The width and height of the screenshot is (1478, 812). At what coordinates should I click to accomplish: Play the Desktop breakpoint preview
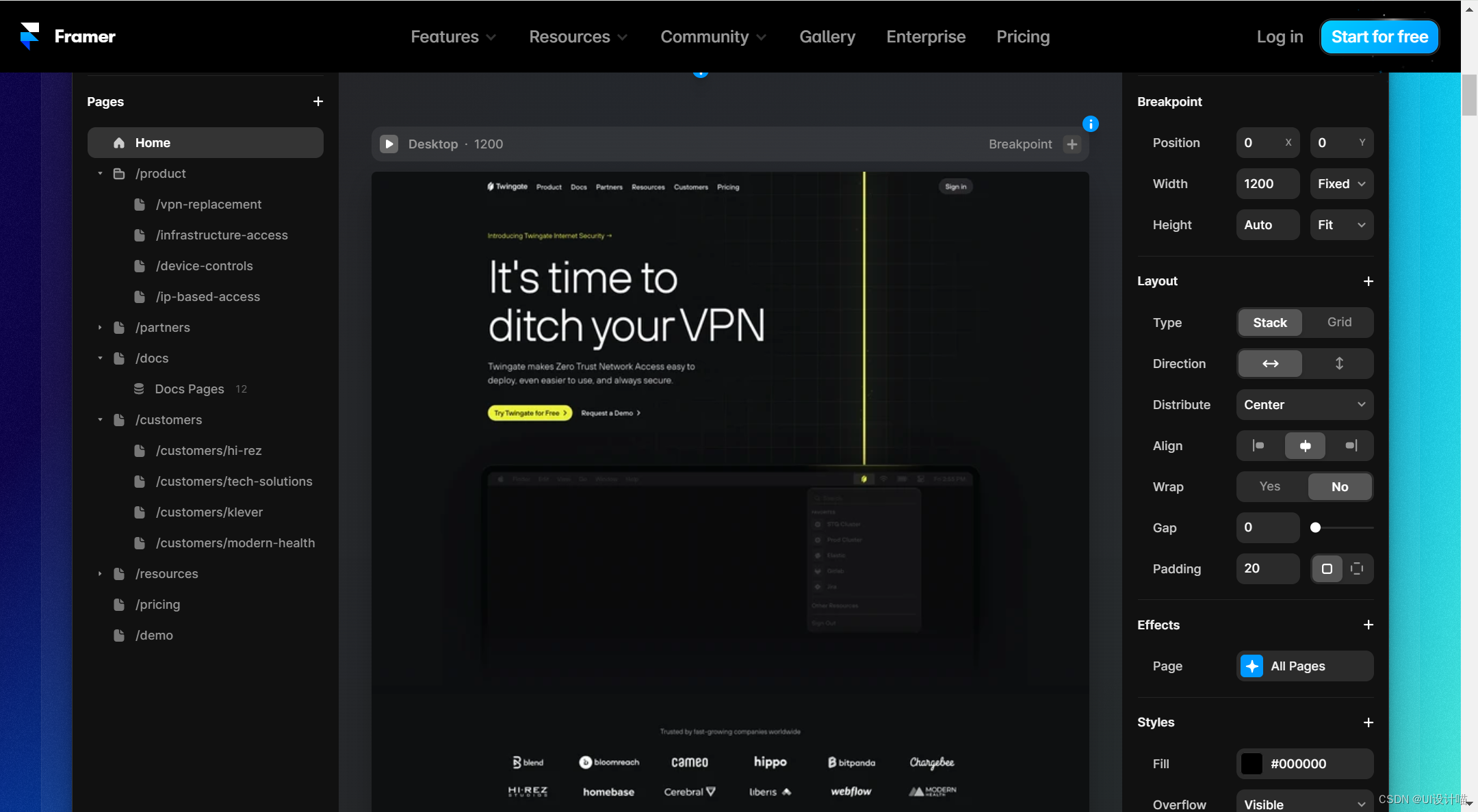[389, 144]
